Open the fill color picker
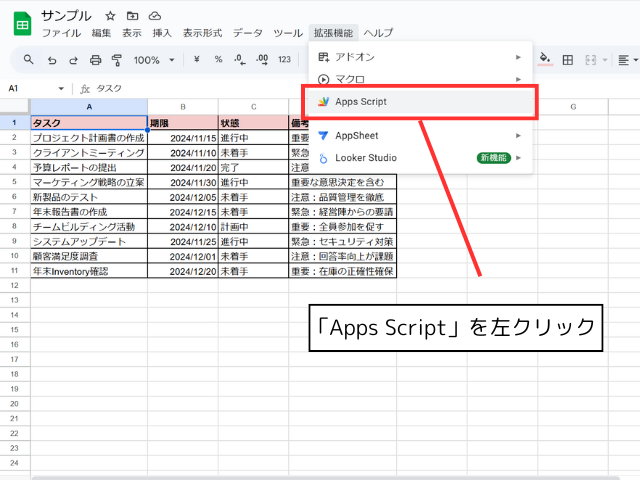640x480 pixels. 545,59
